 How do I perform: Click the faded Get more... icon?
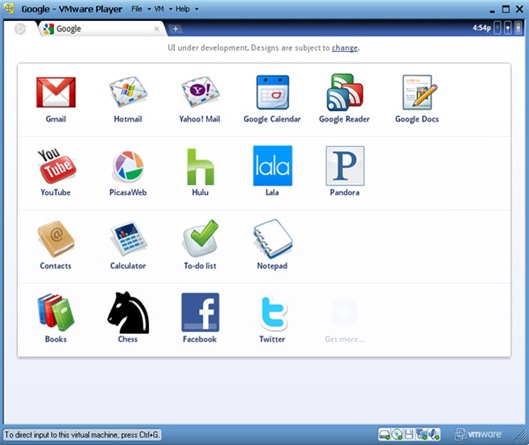345,312
